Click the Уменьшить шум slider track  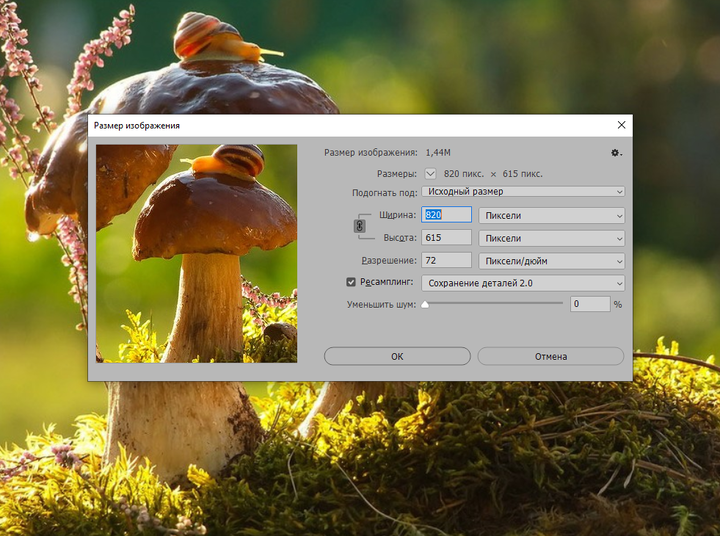(494, 303)
